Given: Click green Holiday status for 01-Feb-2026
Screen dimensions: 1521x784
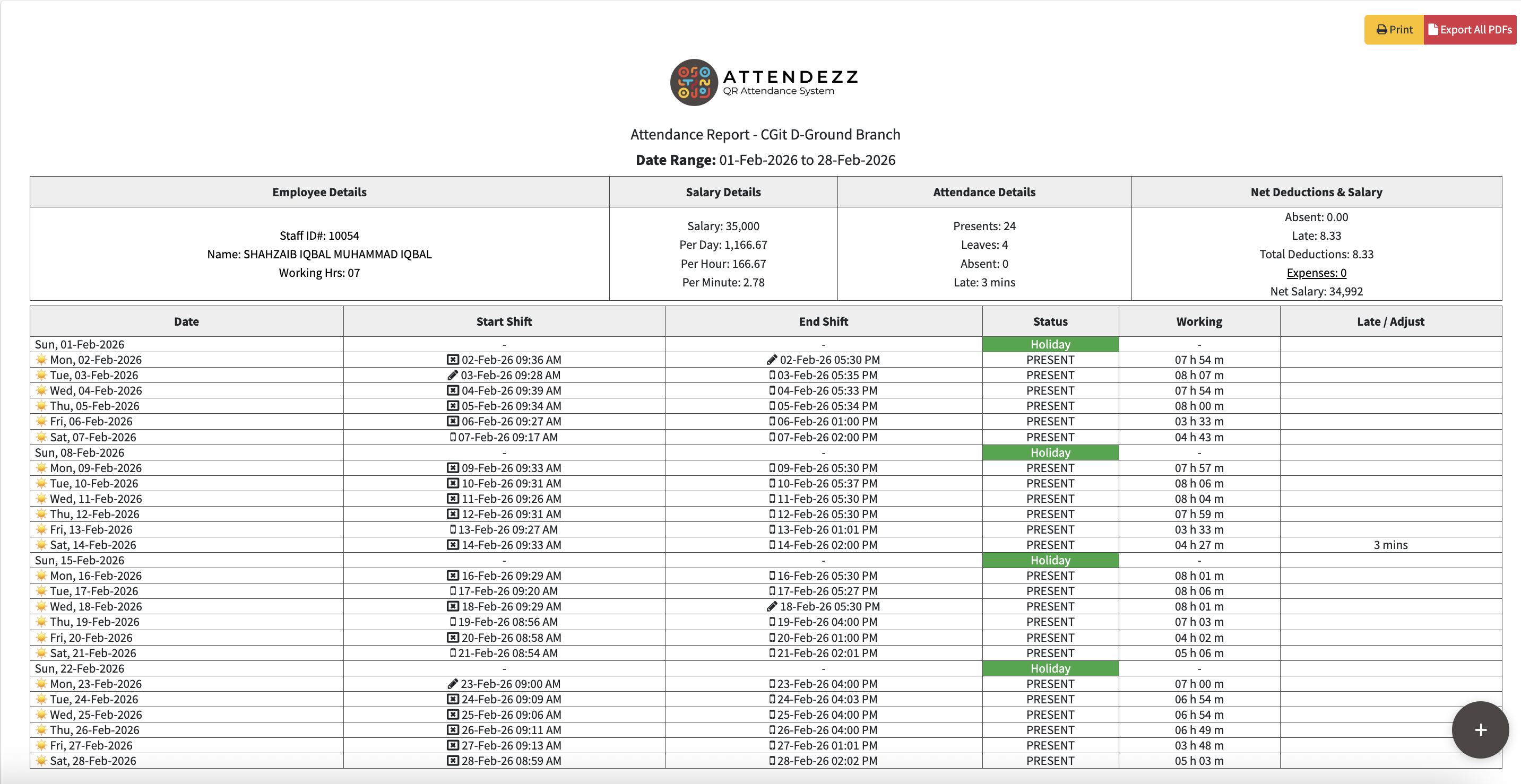Looking at the screenshot, I should pos(1050,344).
